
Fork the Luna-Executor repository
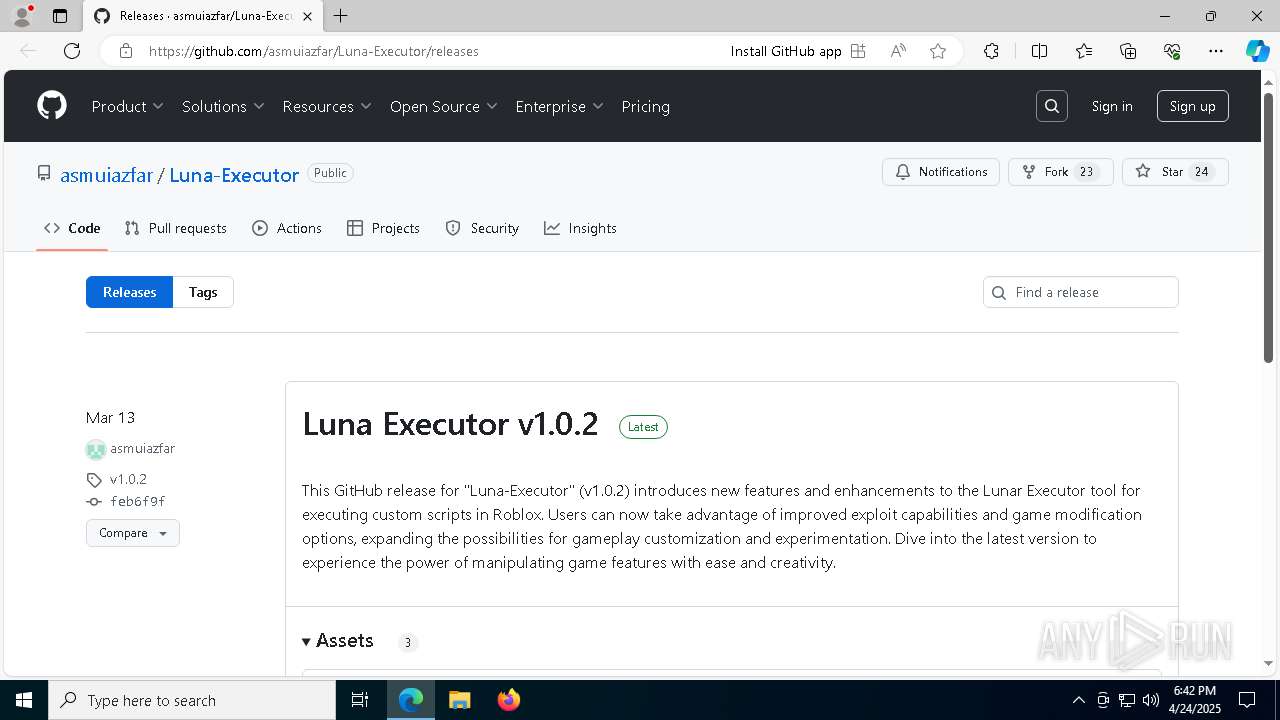tap(1061, 172)
